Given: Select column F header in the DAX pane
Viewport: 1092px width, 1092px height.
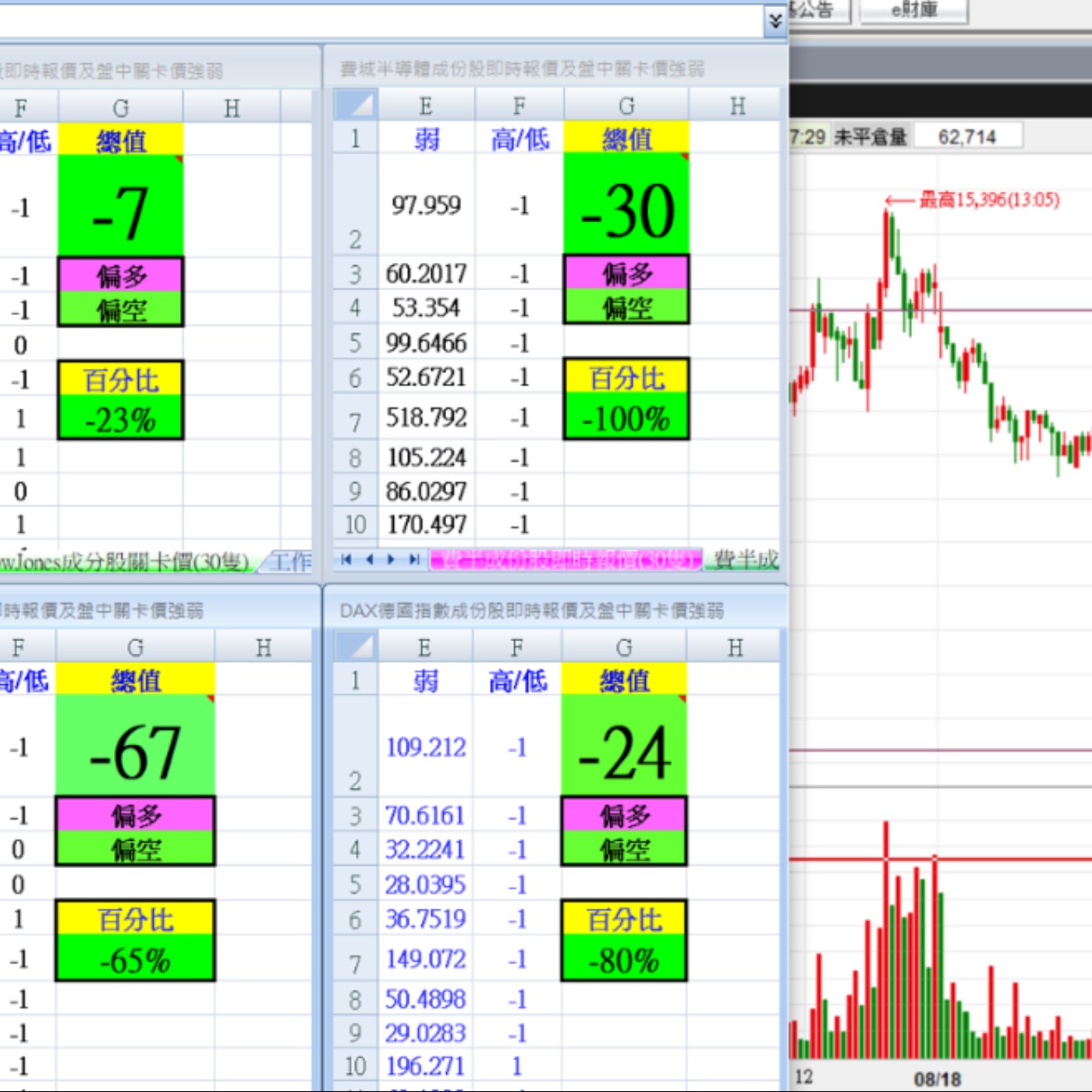Looking at the screenshot, I should 517,647.
